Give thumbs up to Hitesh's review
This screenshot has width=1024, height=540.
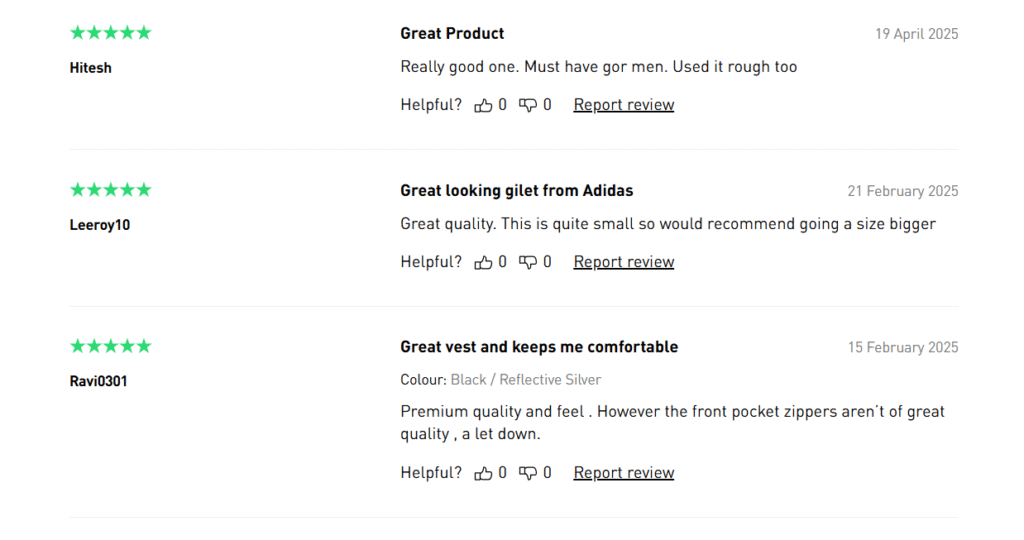483,105
